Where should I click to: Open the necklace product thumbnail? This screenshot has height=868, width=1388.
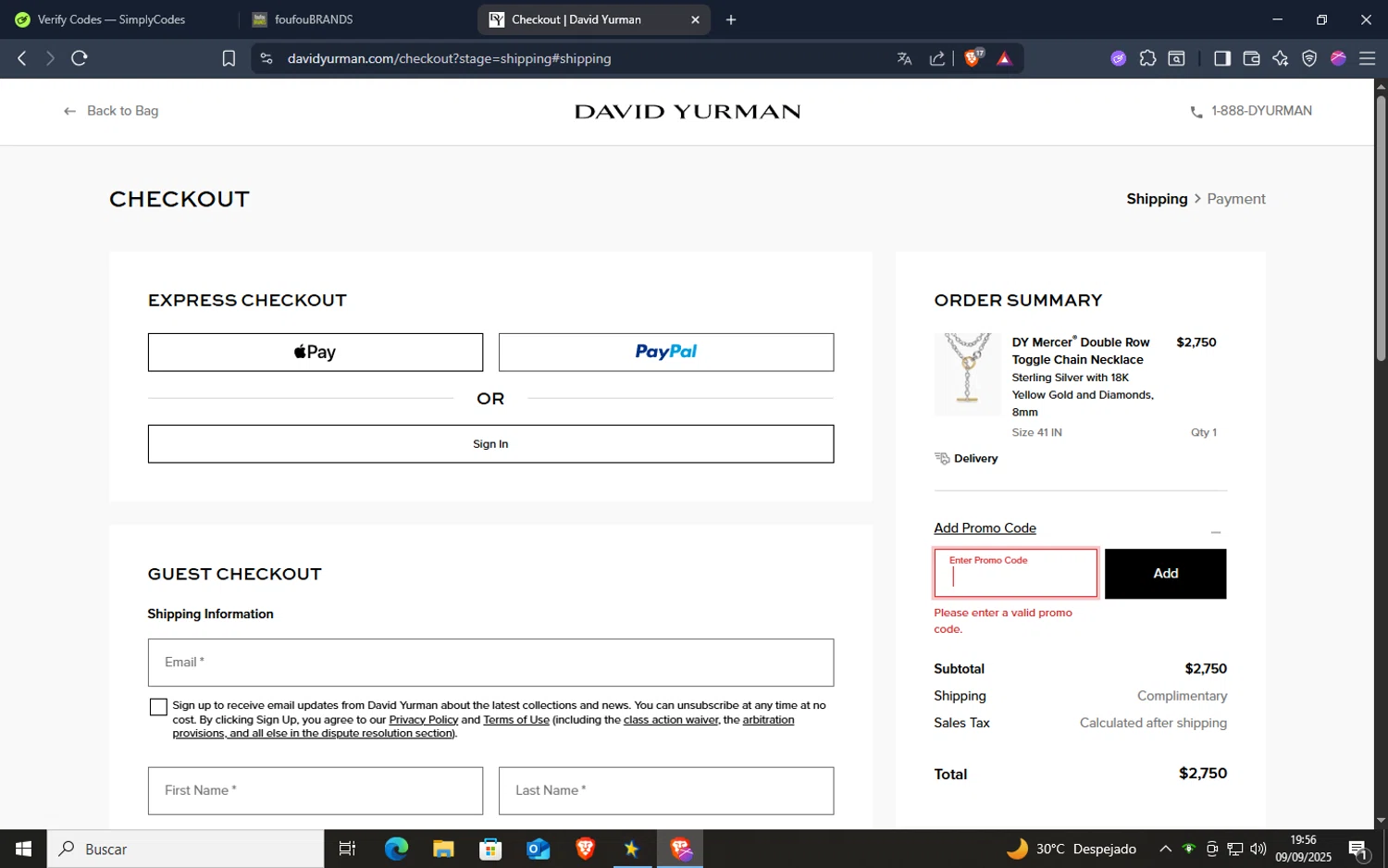tap(967, 374)
